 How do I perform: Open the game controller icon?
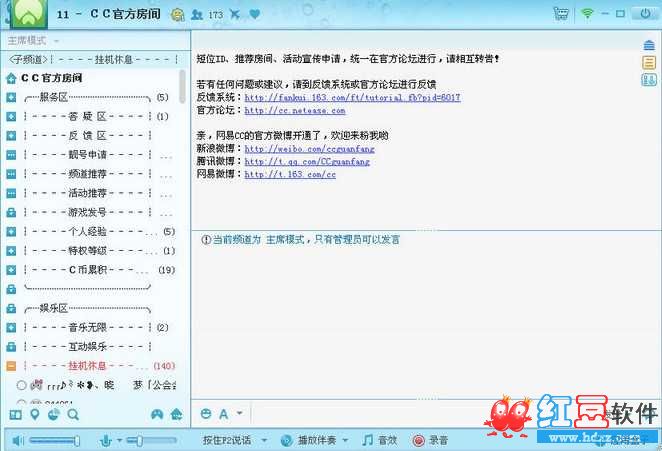click(x=157, y=414)
